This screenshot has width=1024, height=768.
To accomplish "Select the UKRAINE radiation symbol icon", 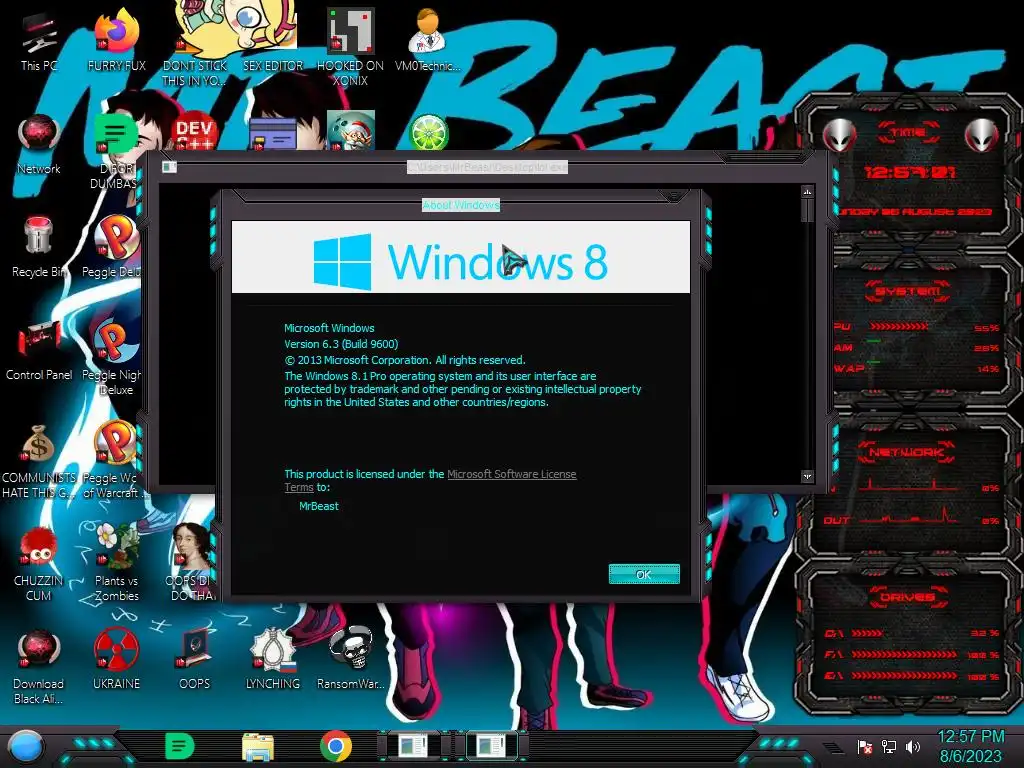I will pos(116,658).
